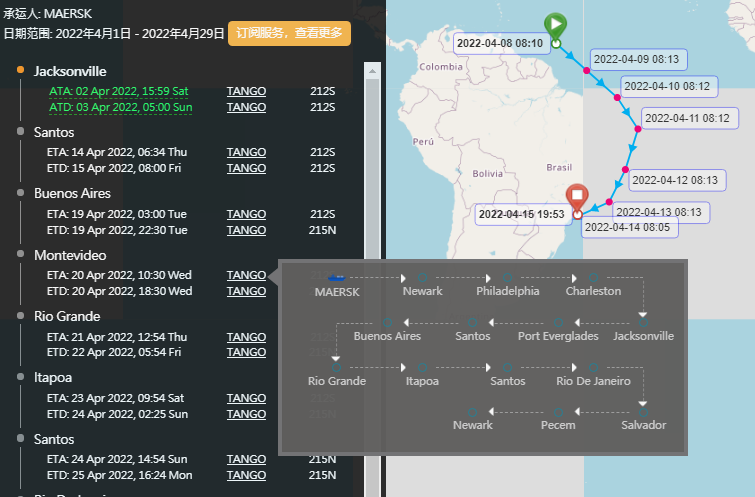Click the 2022-04-08 08:10 timestamp label
Screen dimensions: 755x497
(x=499, y=43)
